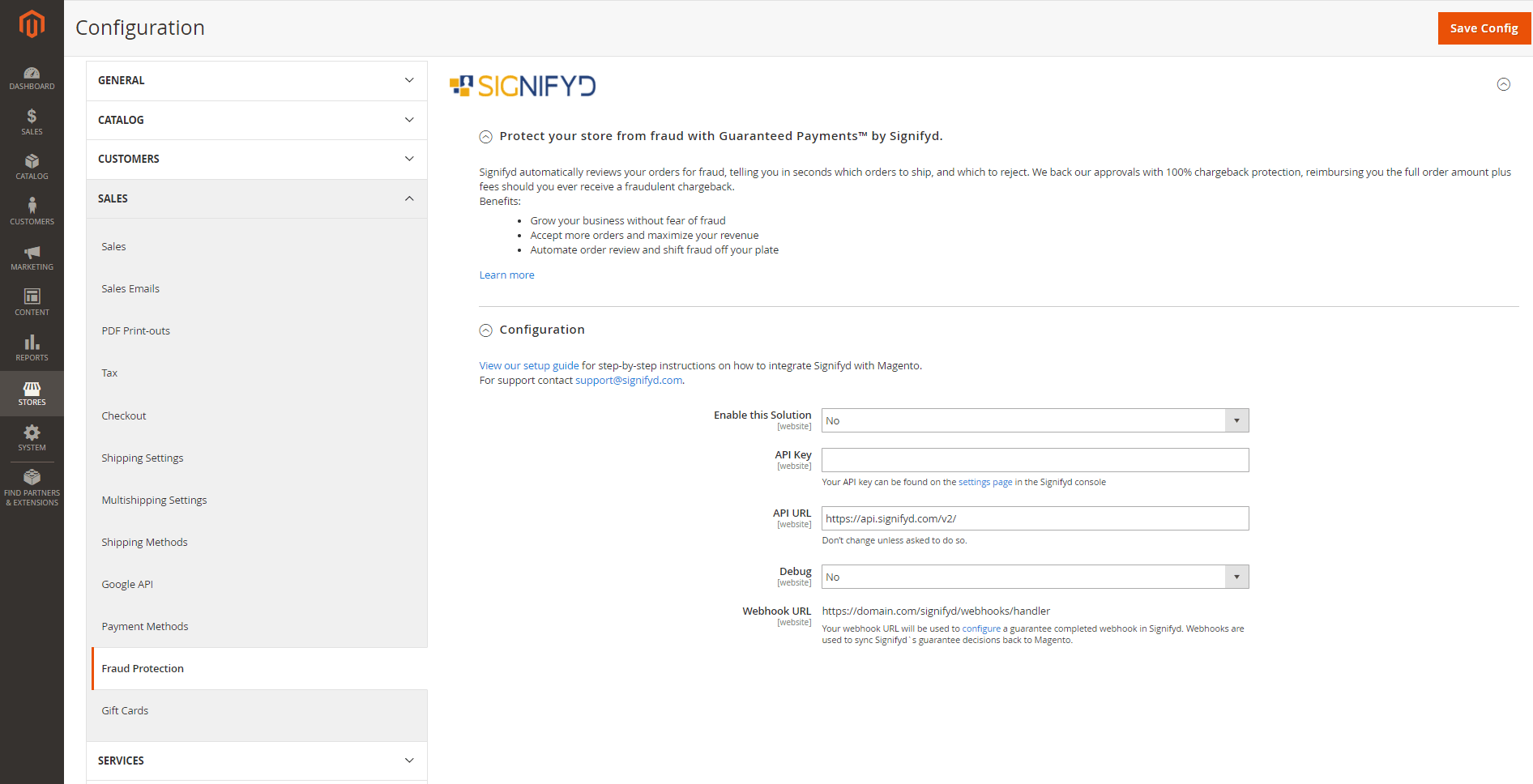Select Payment Methods menu item

pos(144,626)
